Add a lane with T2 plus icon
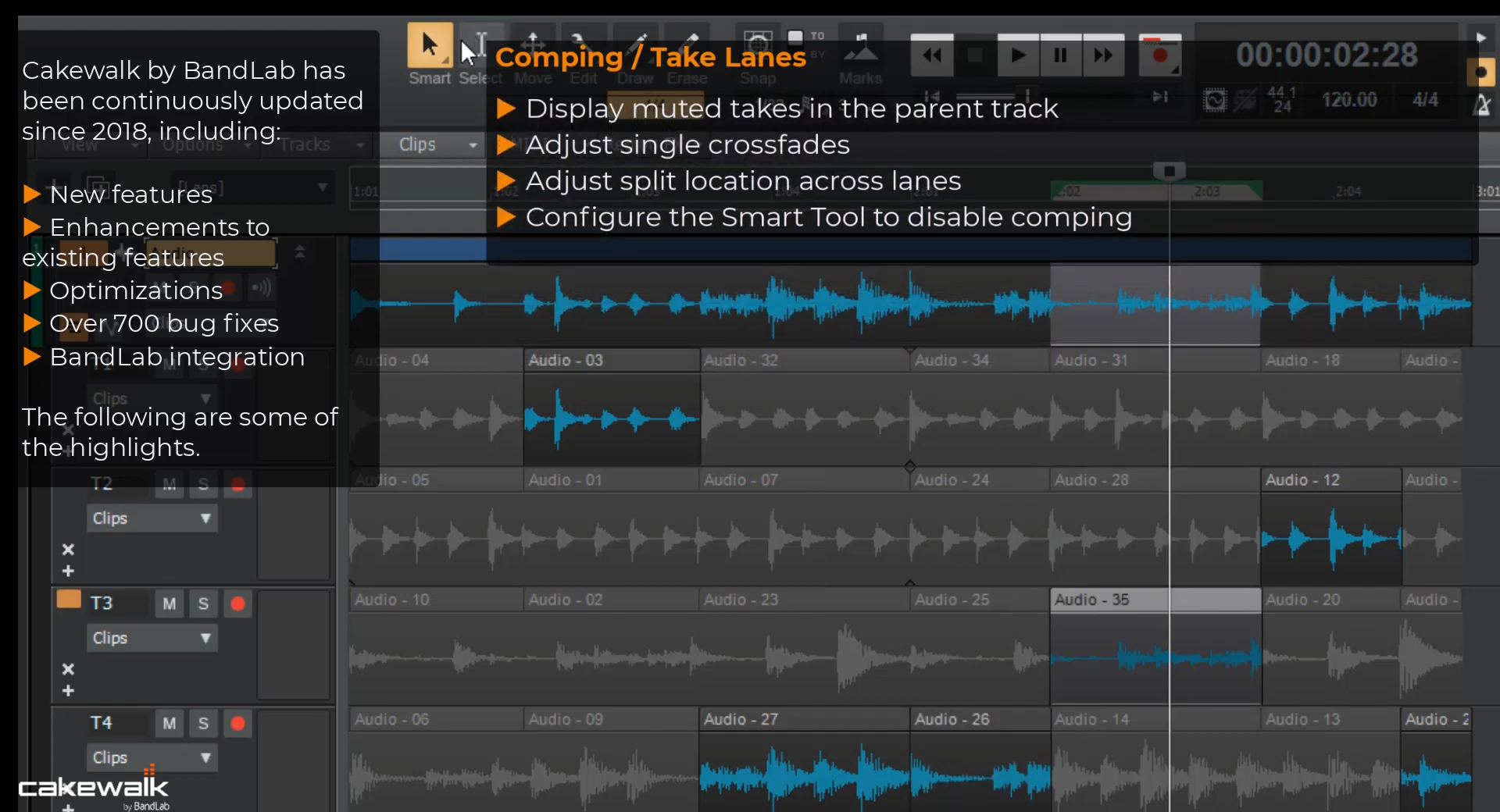The width and height of the screenshot is (1500, 812). point(68,572)
